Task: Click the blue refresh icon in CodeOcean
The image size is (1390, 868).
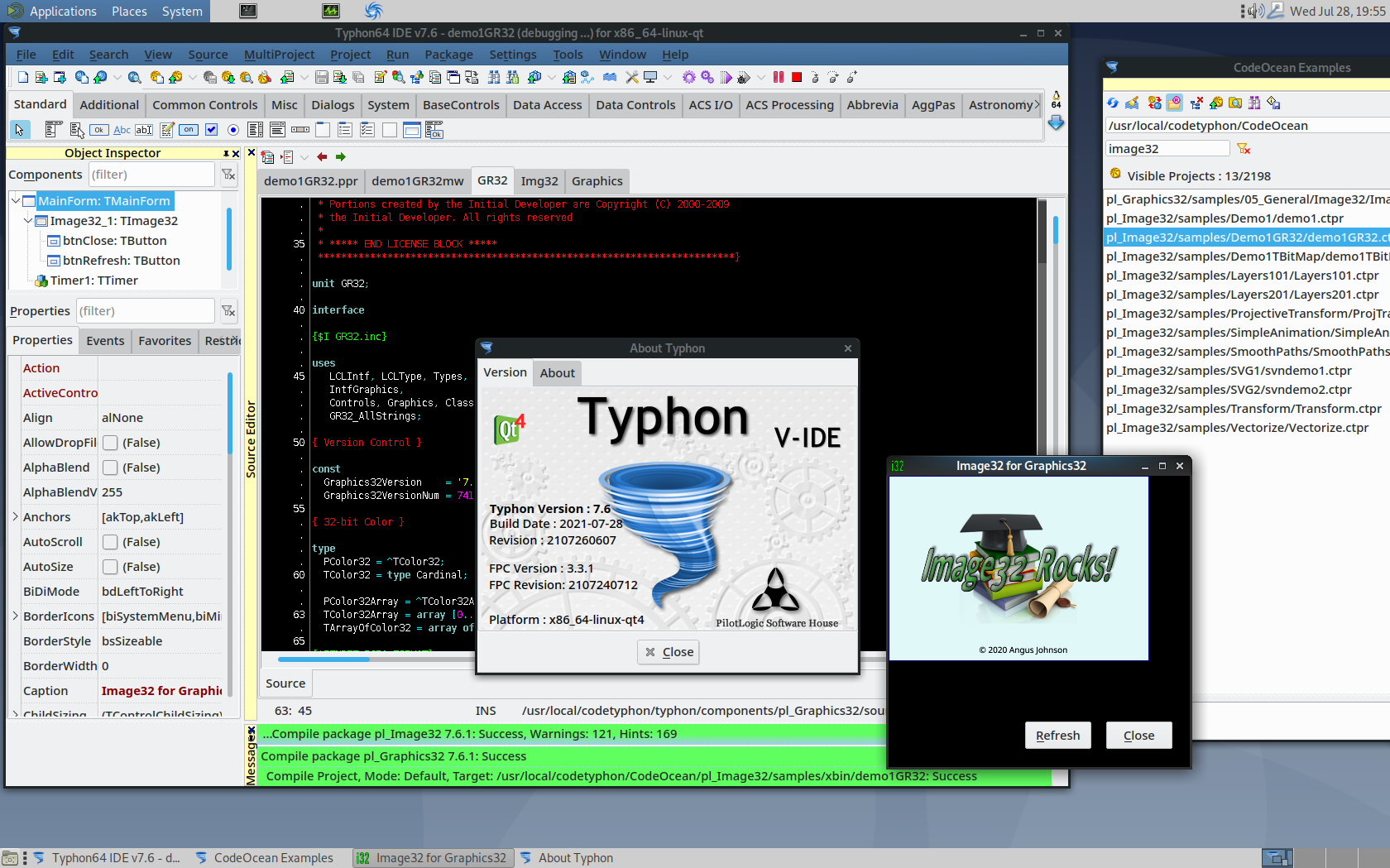Action: coord(1113,103)
